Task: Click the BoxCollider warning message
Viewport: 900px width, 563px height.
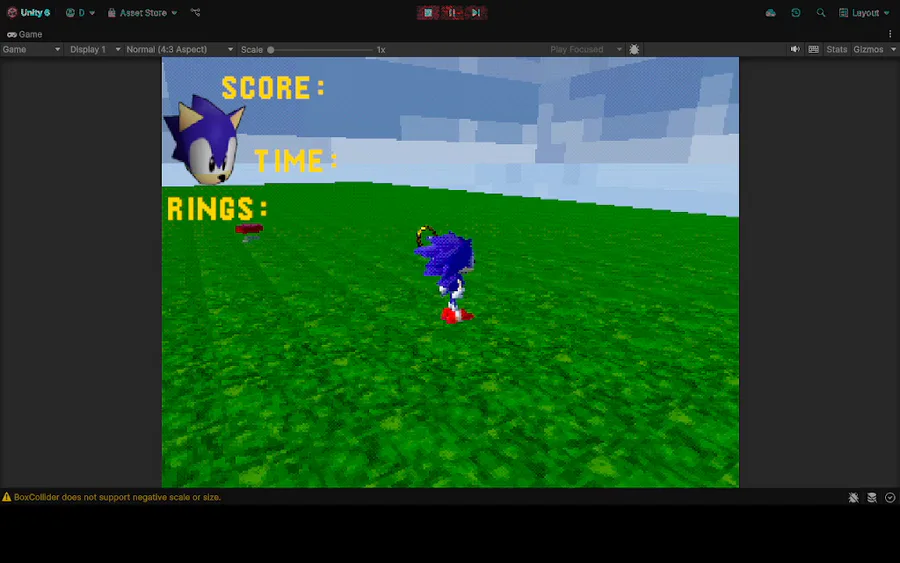Action: [117, 497]
